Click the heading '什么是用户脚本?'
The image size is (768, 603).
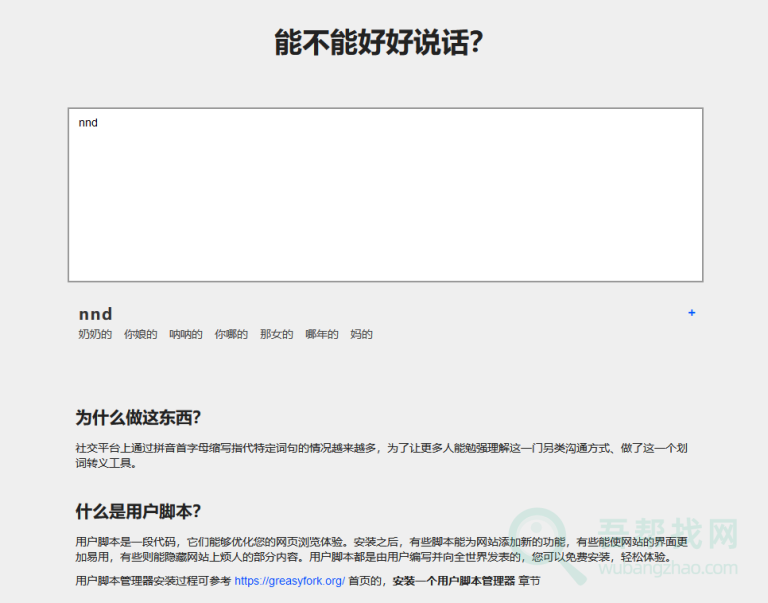(138, 511)
